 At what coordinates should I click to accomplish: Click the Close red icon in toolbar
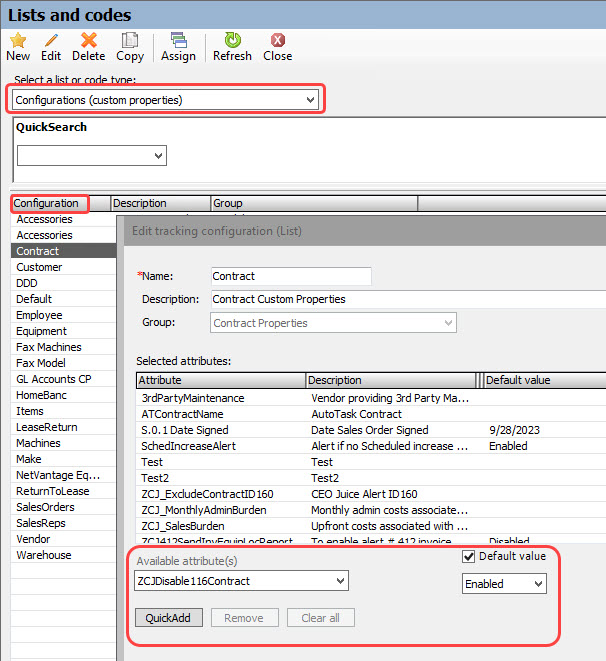pos(278,40)
